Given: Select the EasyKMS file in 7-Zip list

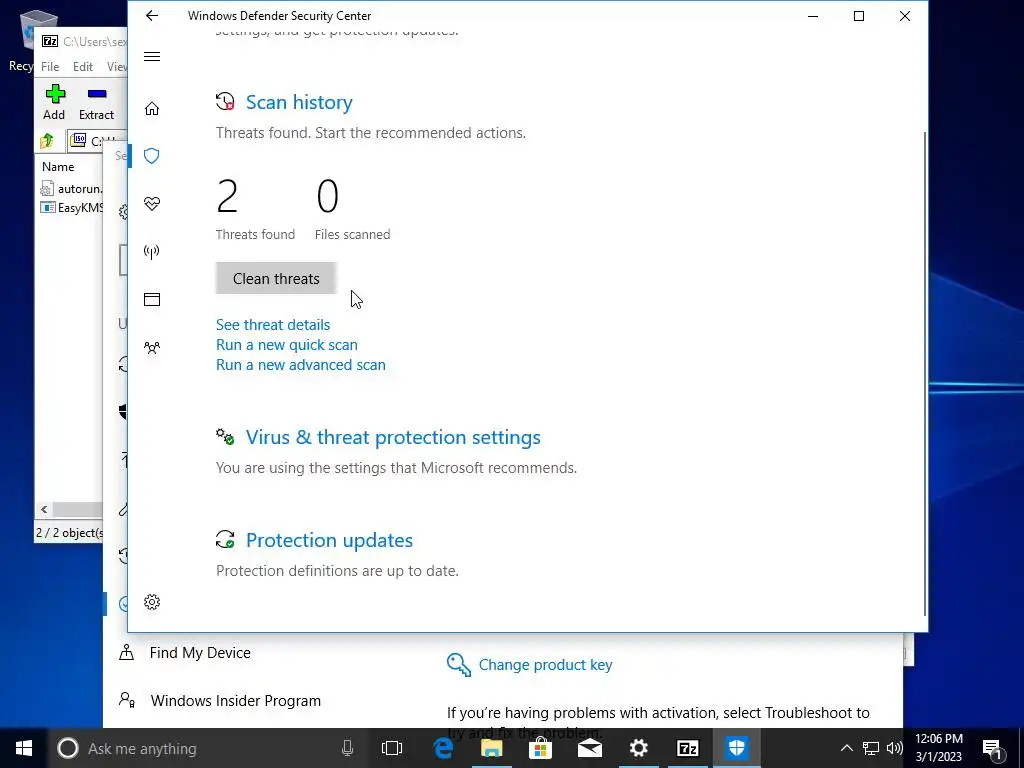Looking at the screenshot, I should (71, 208).
